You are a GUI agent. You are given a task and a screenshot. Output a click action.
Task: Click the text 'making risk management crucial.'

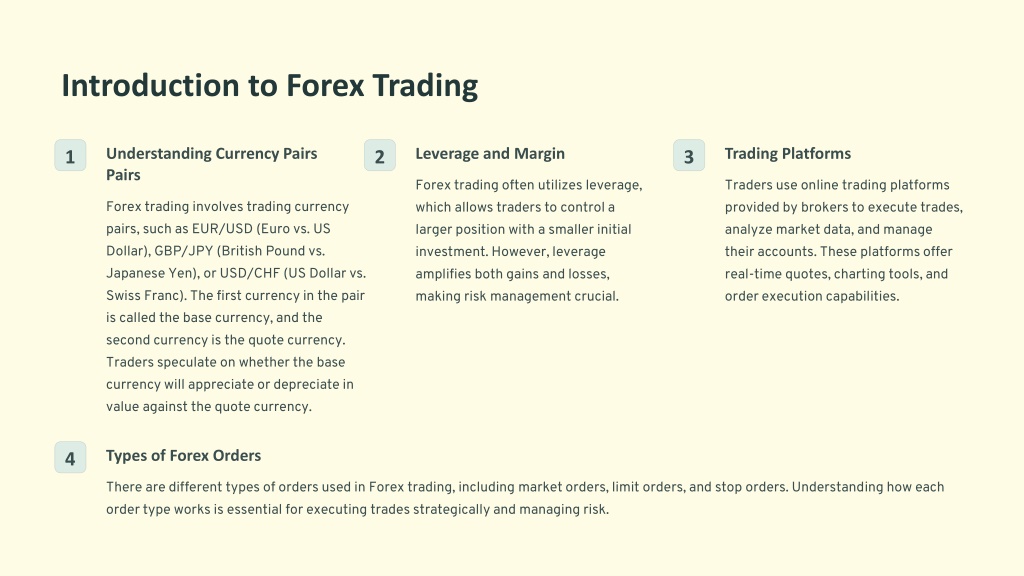tap(517, 296)
